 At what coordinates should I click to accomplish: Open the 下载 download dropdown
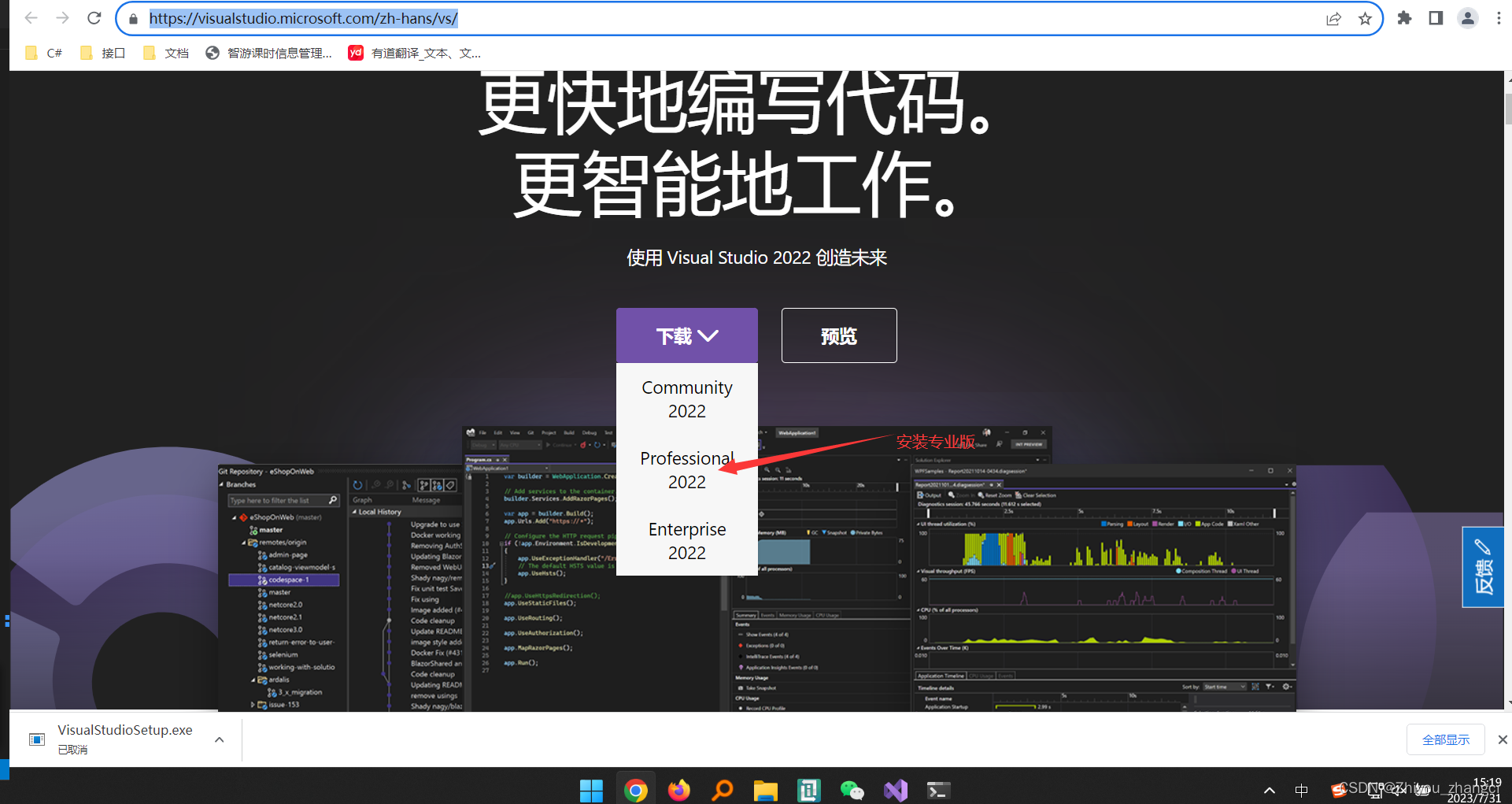(686, 335)
